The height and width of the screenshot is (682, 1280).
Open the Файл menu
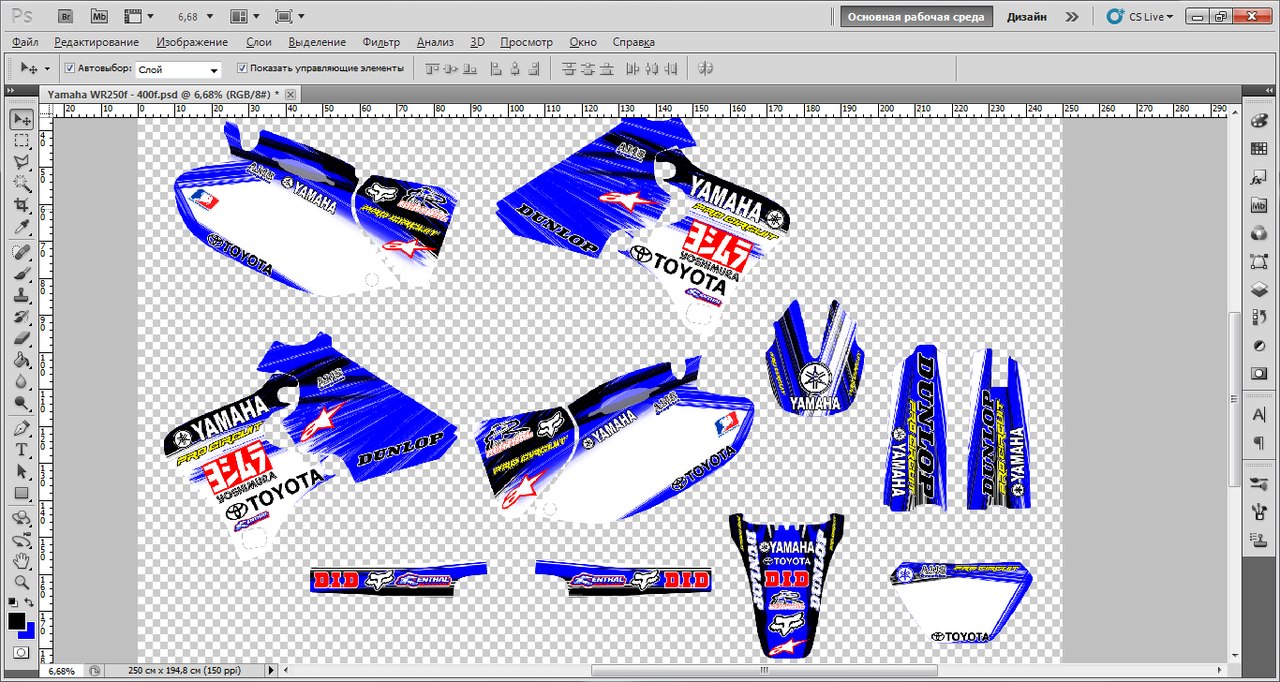[x=27, y=42]
